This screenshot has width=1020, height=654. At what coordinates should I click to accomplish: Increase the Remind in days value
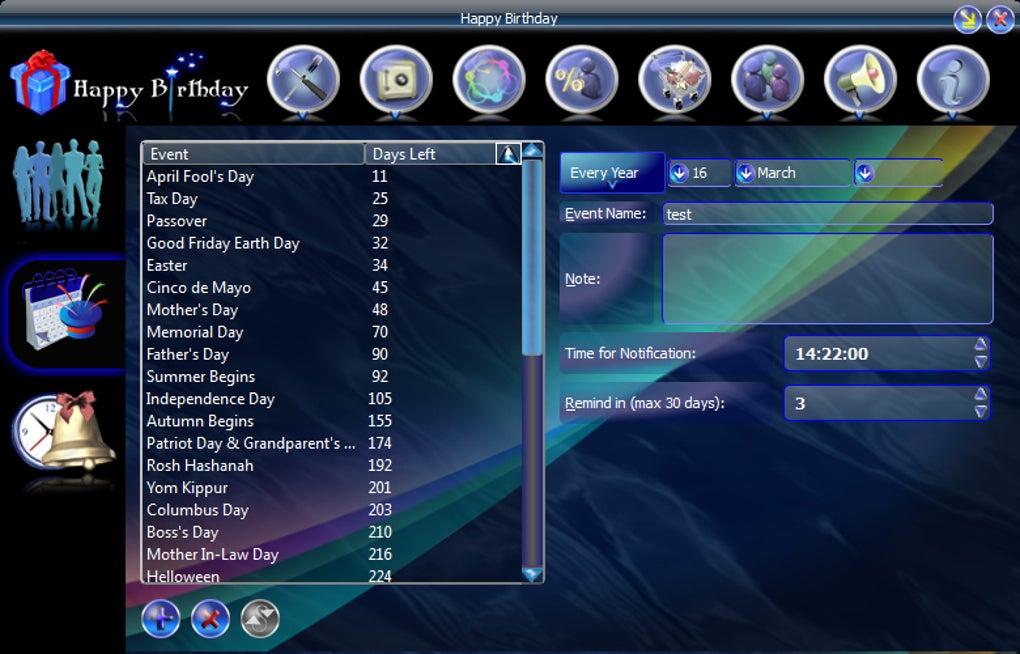(980, 394)
